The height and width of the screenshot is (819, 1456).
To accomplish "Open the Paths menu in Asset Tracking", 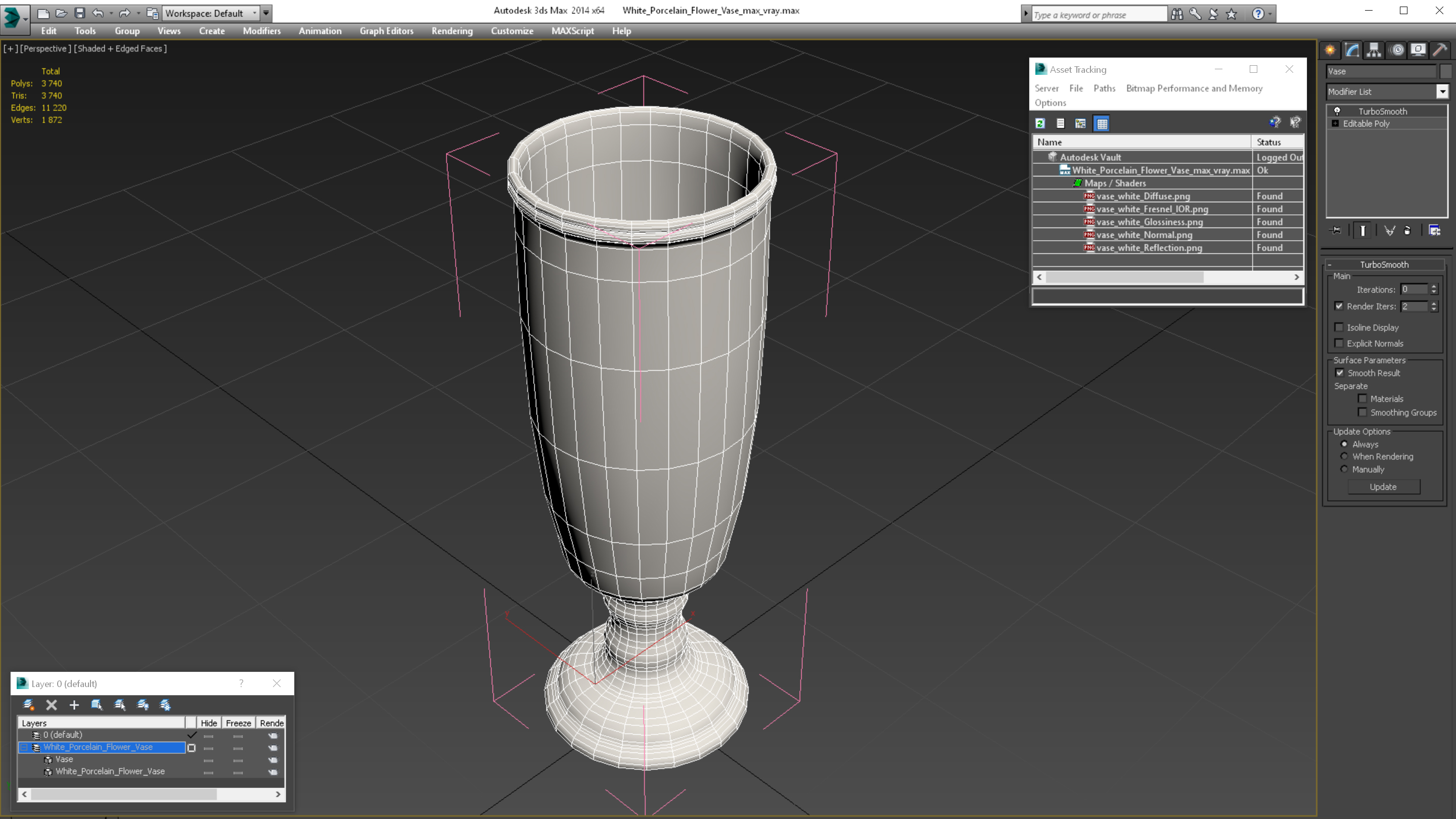I will click(1104, 88).
